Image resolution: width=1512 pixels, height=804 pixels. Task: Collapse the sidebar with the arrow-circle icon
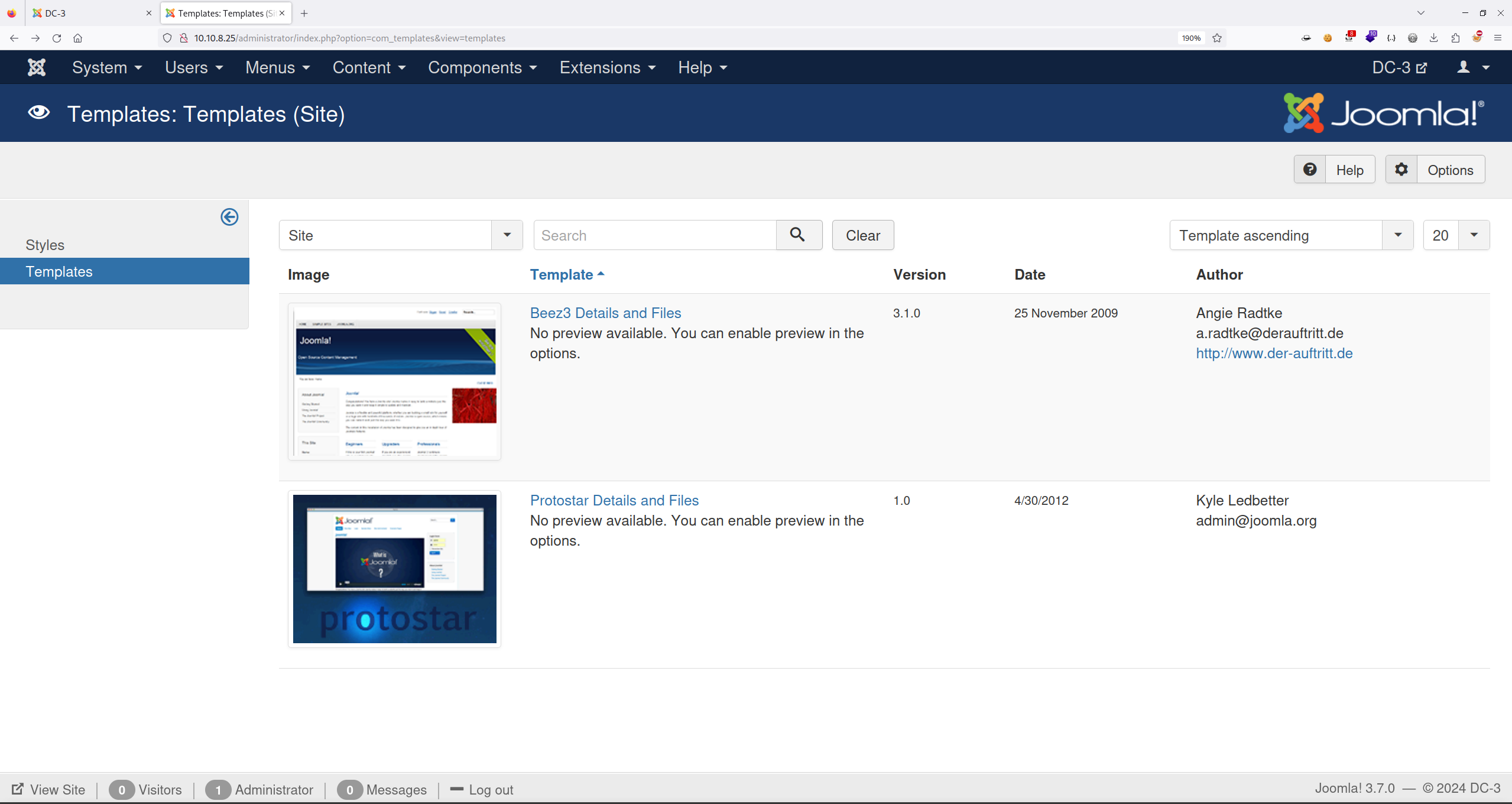pos(229,217)
